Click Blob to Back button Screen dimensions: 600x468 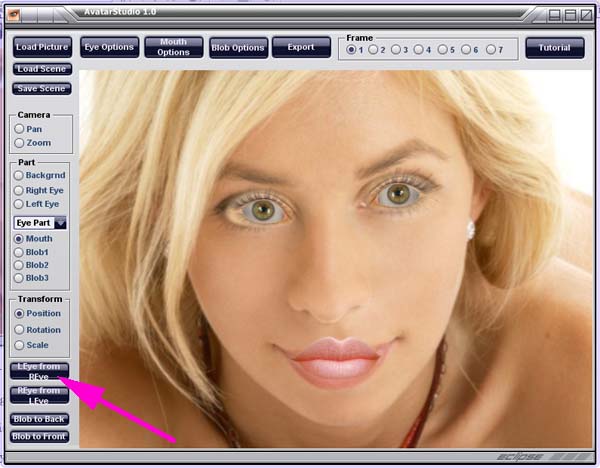(x=39, y=419)
